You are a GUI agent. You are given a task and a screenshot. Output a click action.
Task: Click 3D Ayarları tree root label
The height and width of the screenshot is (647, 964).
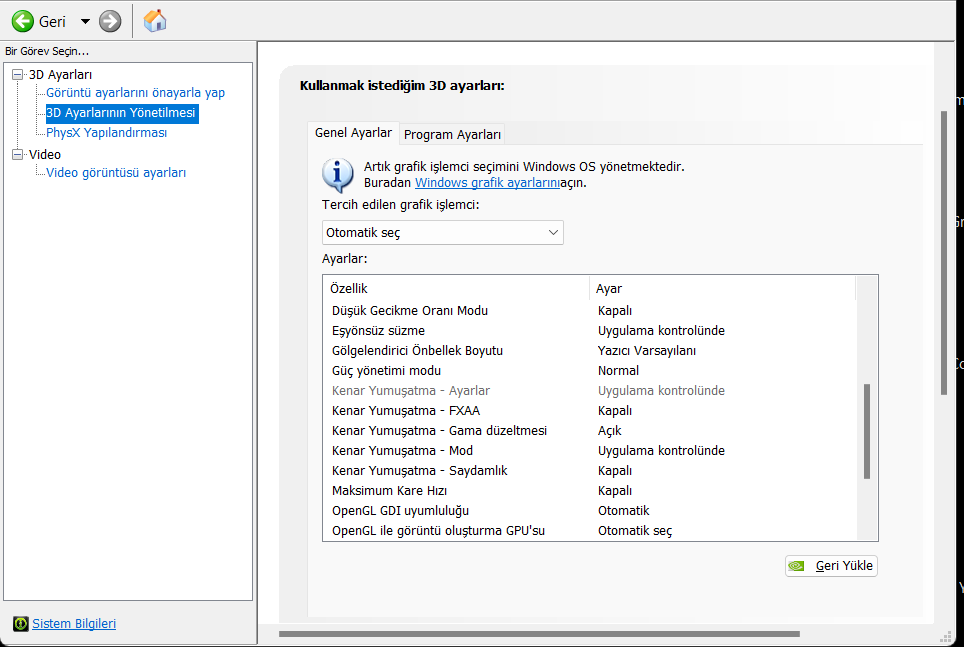(x=60, y=74)
